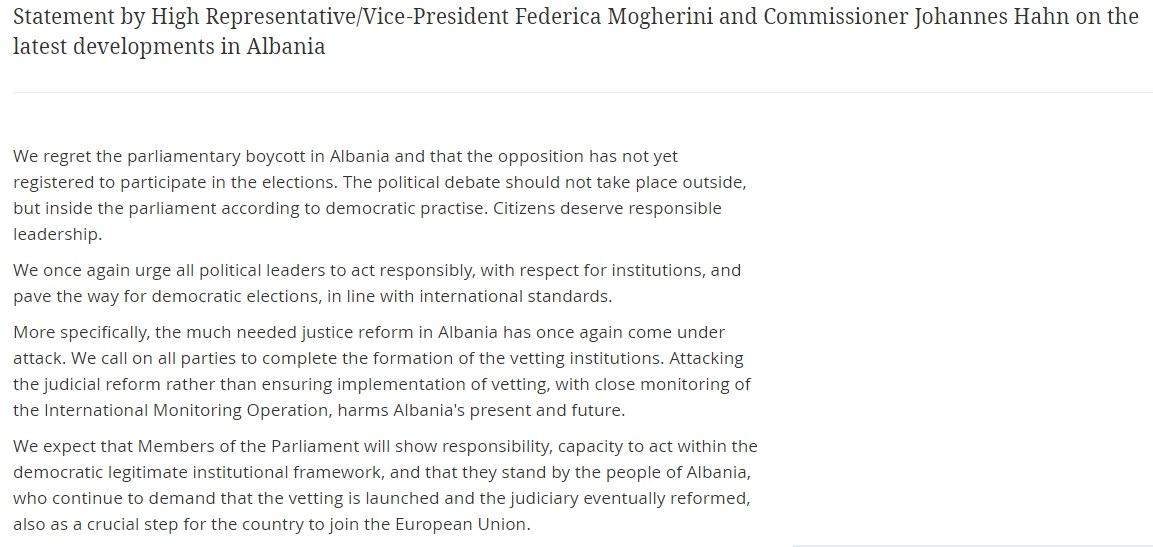1153x547 pixels.
Task: Click the phrase "vetting institutions"
Action: click(x=583, y=358)
